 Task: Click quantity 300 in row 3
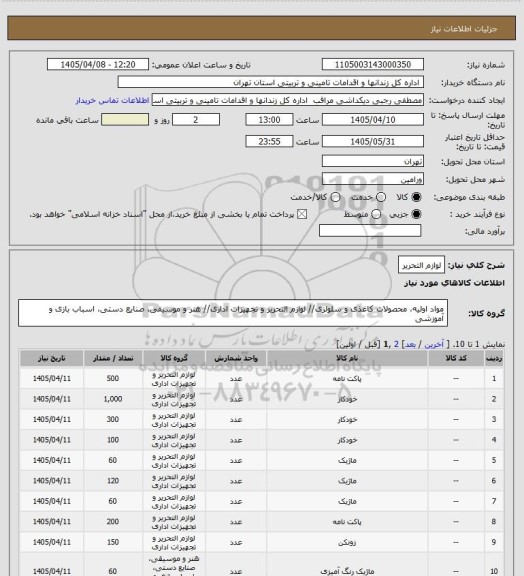[113, 419]
